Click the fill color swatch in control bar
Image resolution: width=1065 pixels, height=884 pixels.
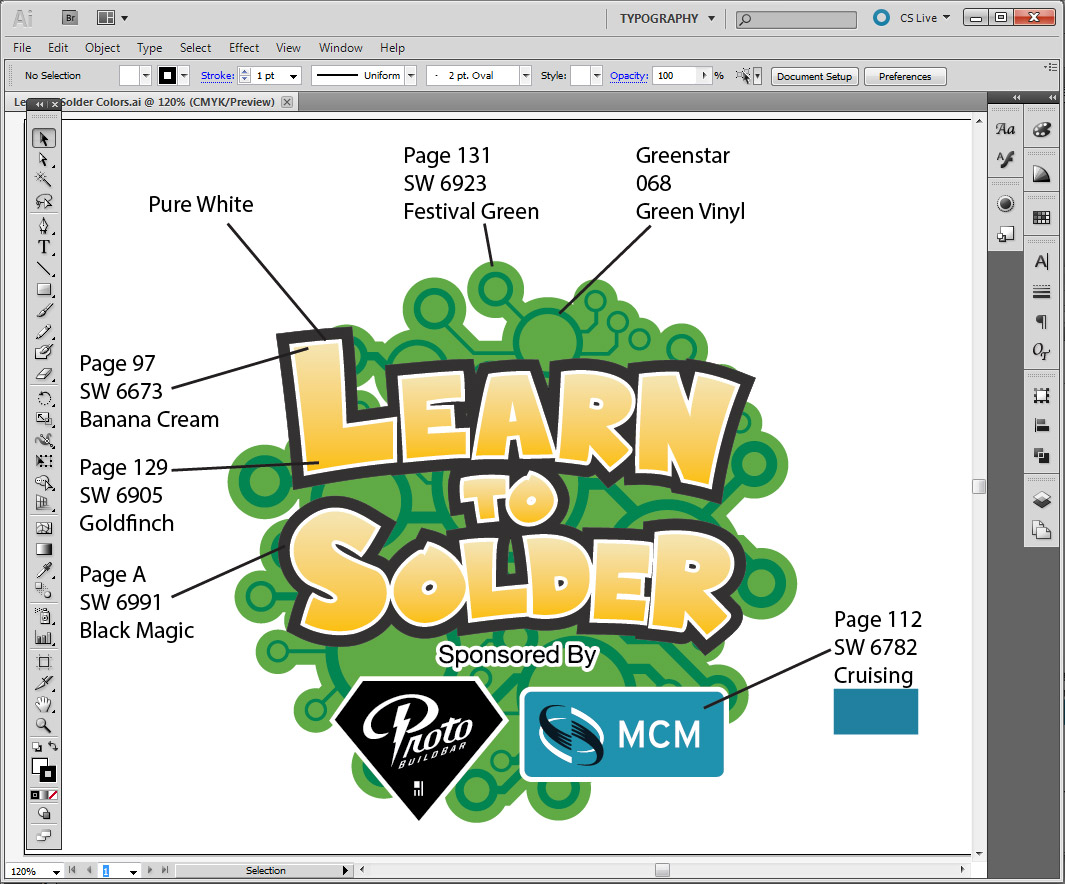pyautogui.click(x=129, y=75)
